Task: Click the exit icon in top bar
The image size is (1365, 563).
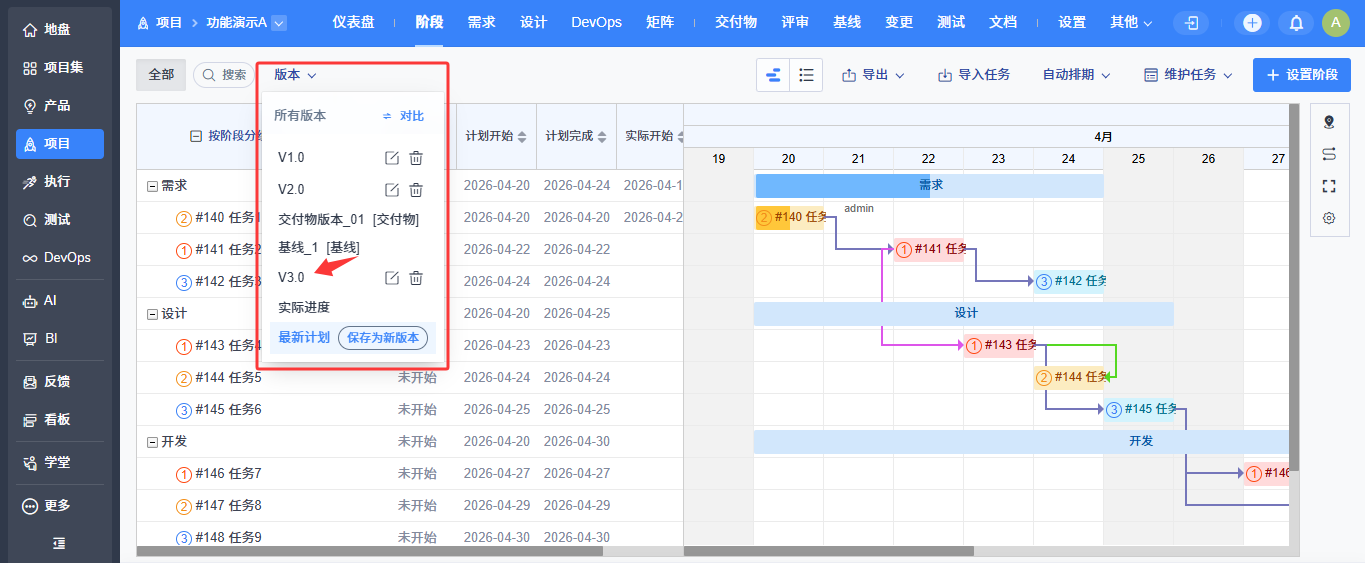Action: [1191, 23]
